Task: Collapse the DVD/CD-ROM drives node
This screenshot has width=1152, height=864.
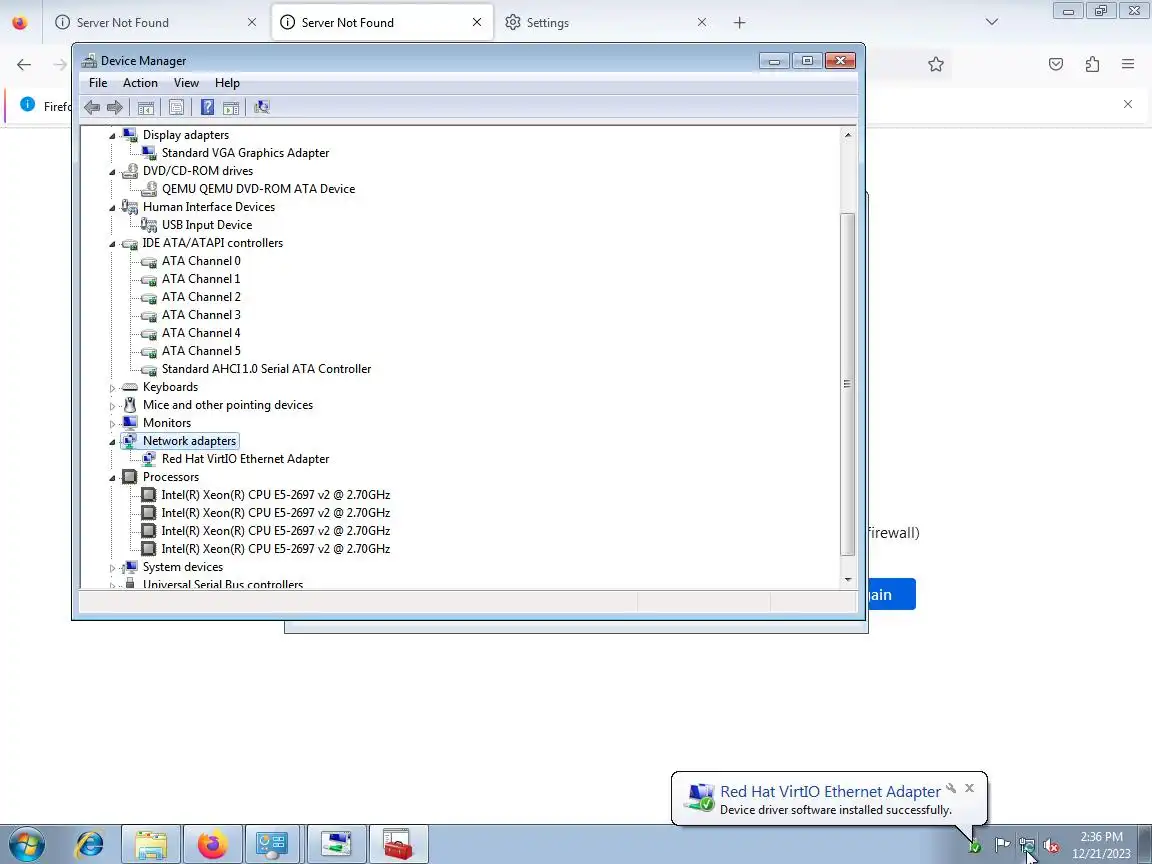Action: (112, 171)
